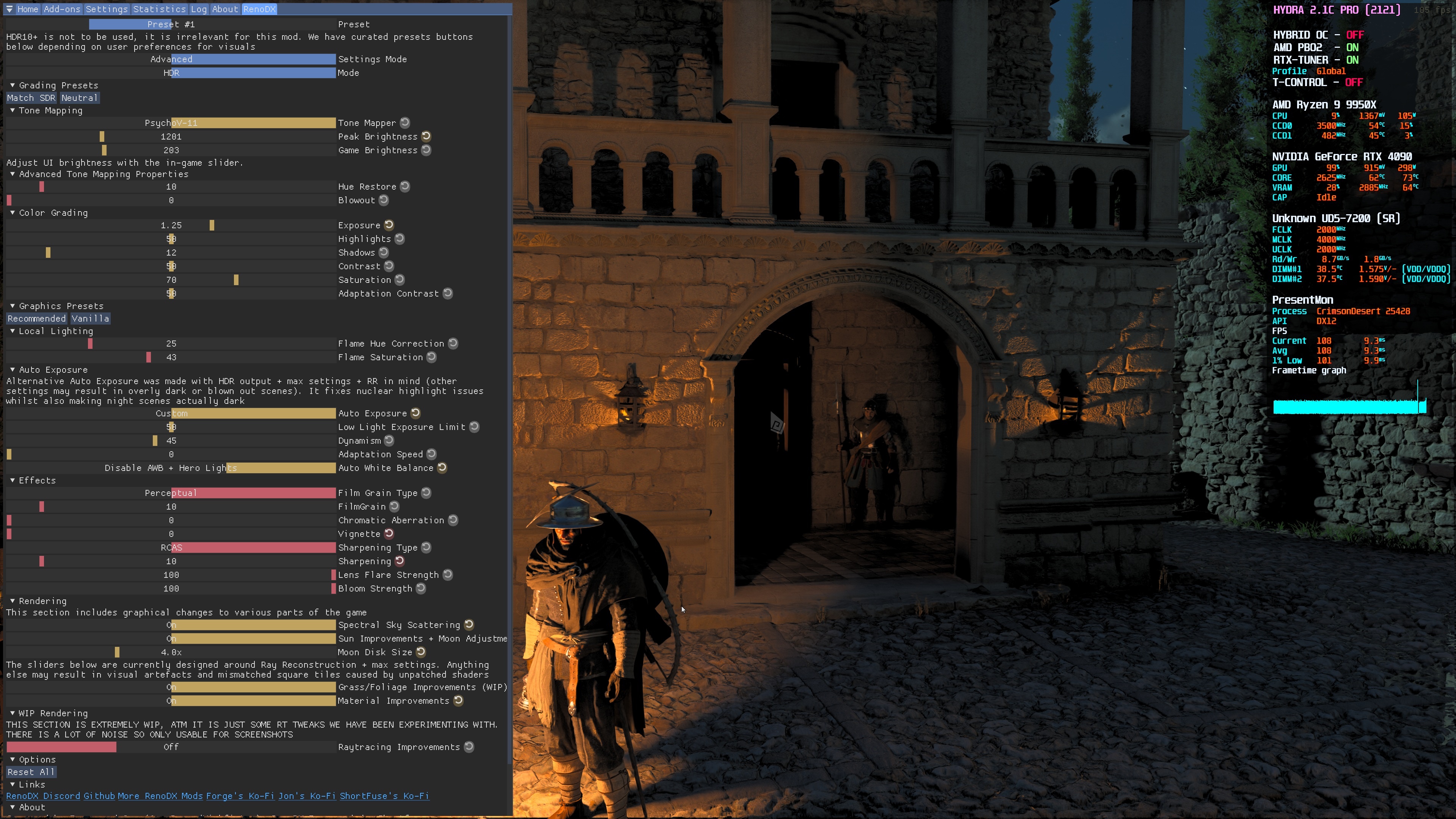Screen dimensions: 1456x819
Task: Reset the Dynamism value
Action: pos(389,440)
